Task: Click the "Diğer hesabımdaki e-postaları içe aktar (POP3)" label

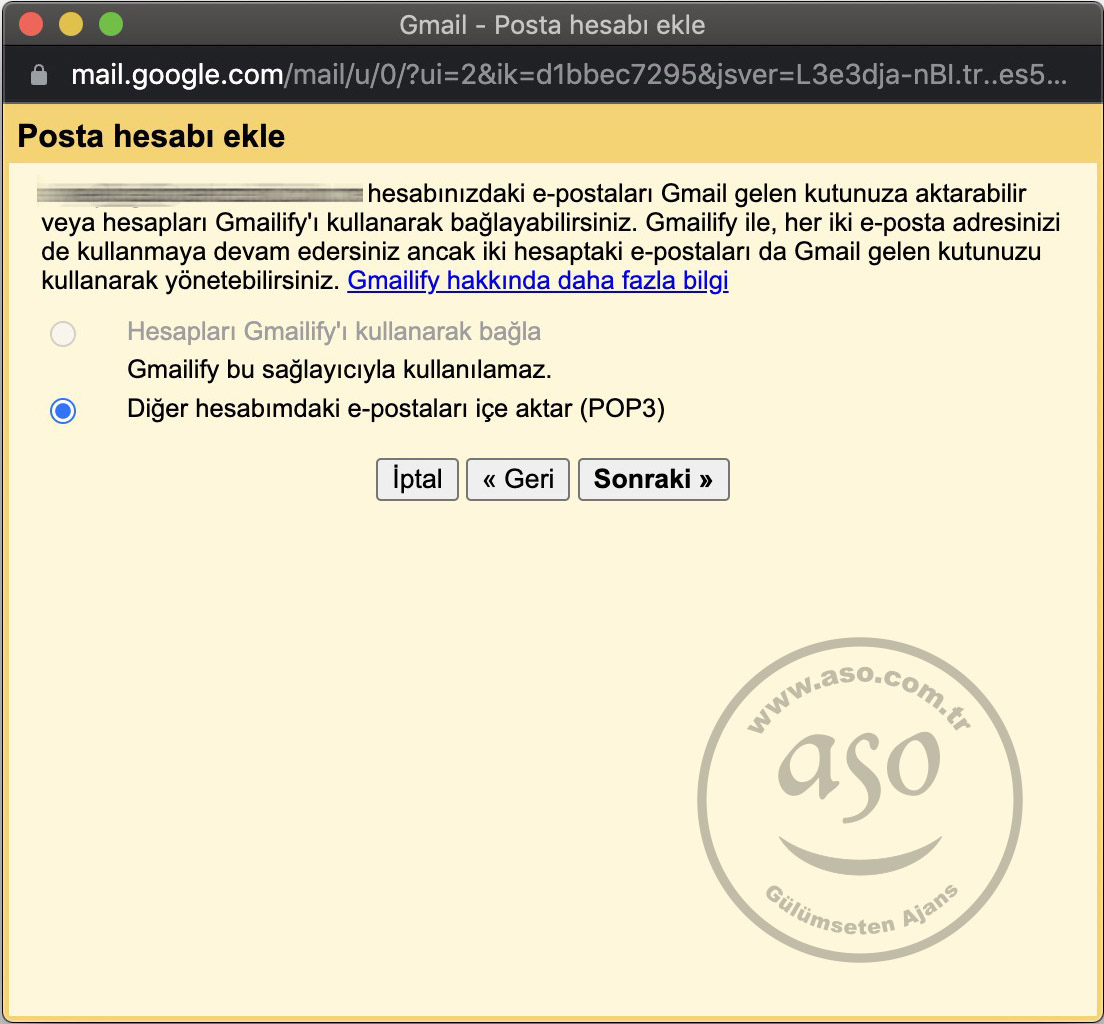Action: click(396, 408)
